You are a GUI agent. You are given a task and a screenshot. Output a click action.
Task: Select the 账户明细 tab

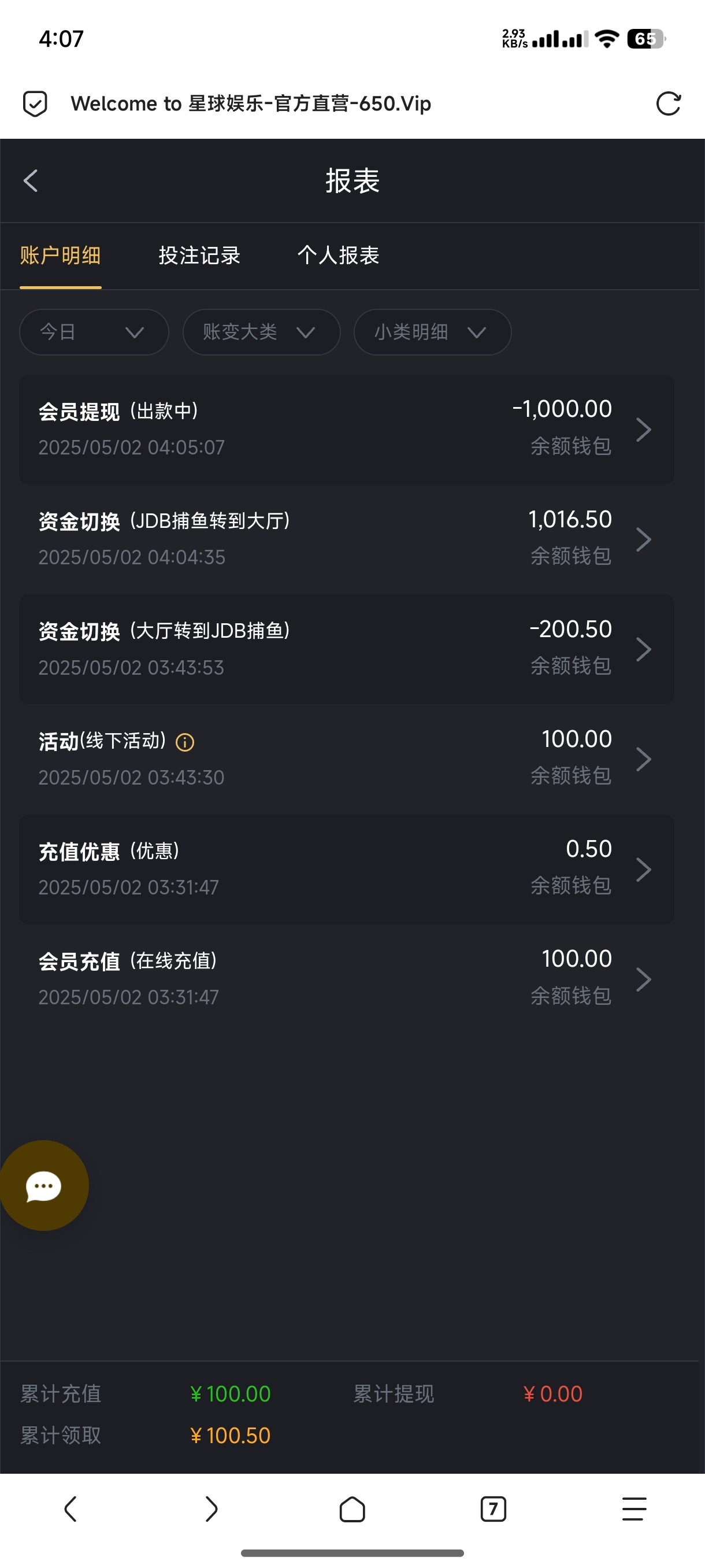tap(60, 256)
